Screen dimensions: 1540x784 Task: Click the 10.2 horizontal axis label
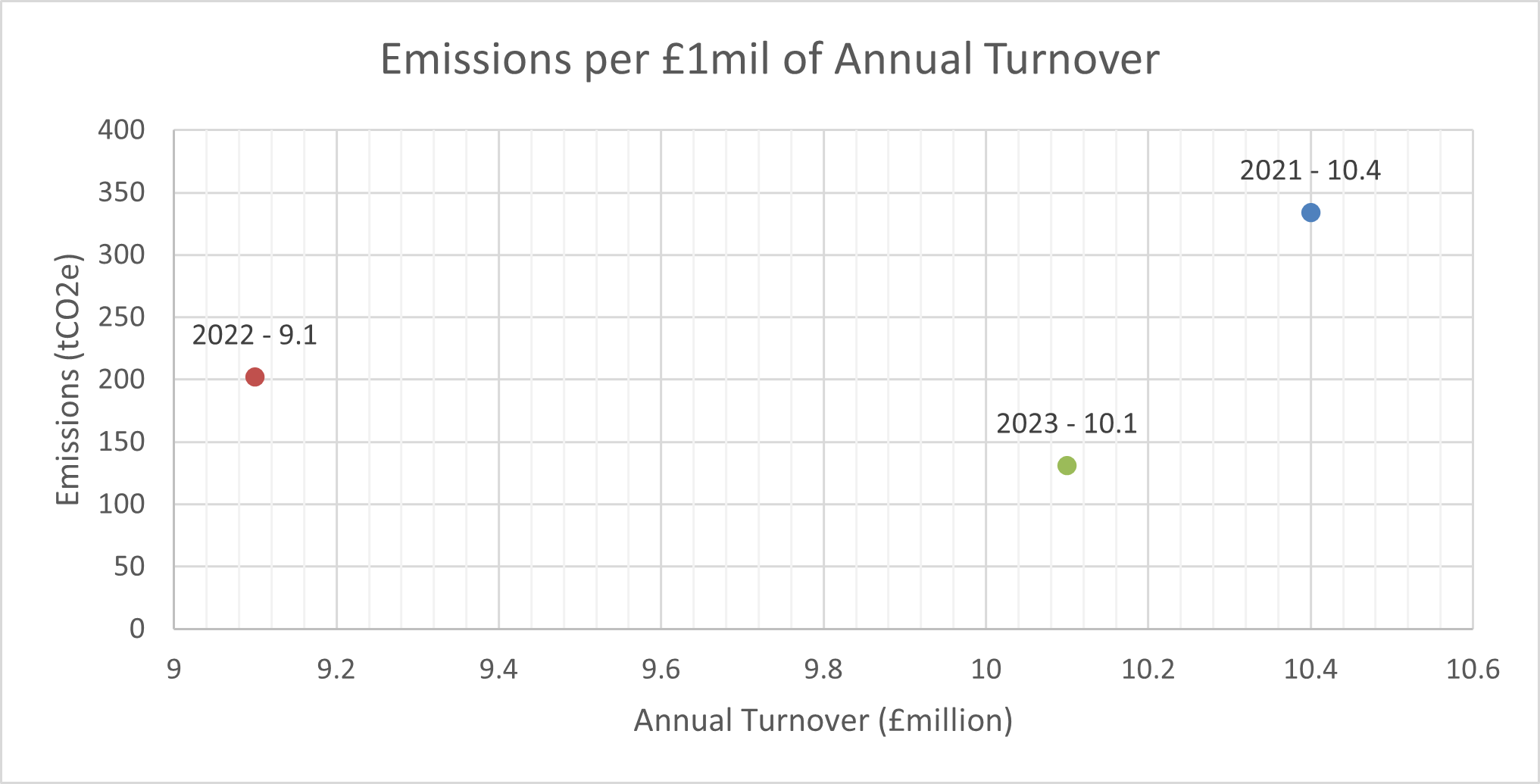[x=1148, y=670]
